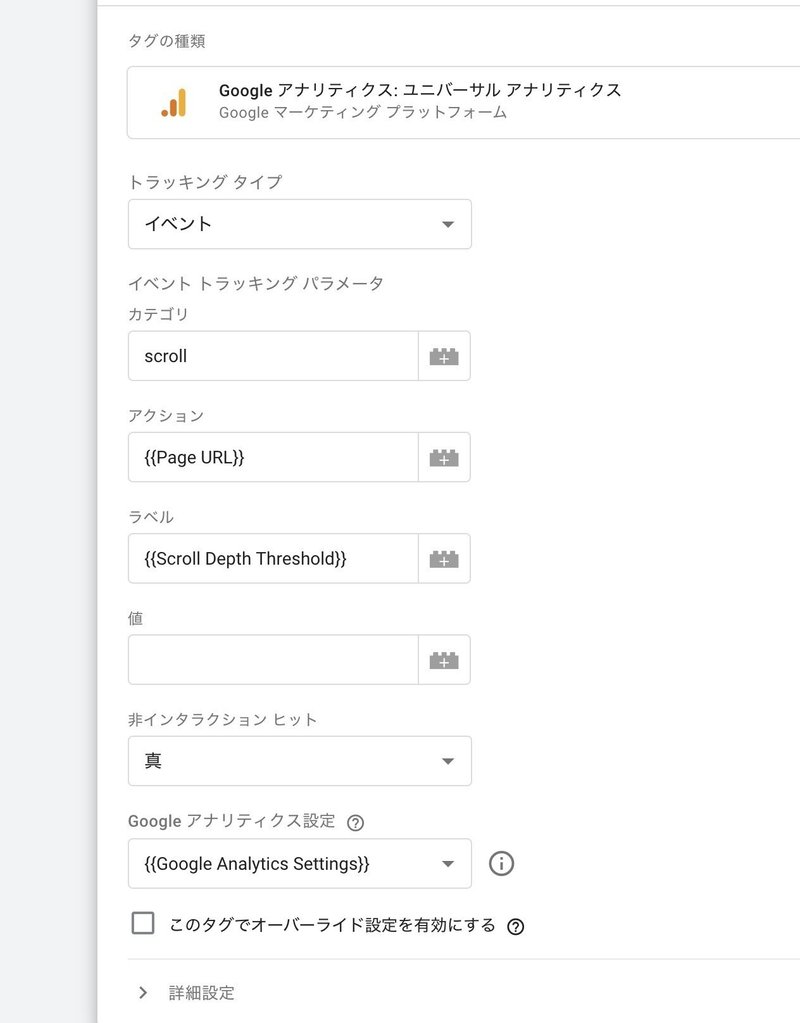Open the {{Google Analytics Settings}} variable dropdown
Viewport: 800px width, 1023px height.
pos(298,863)
